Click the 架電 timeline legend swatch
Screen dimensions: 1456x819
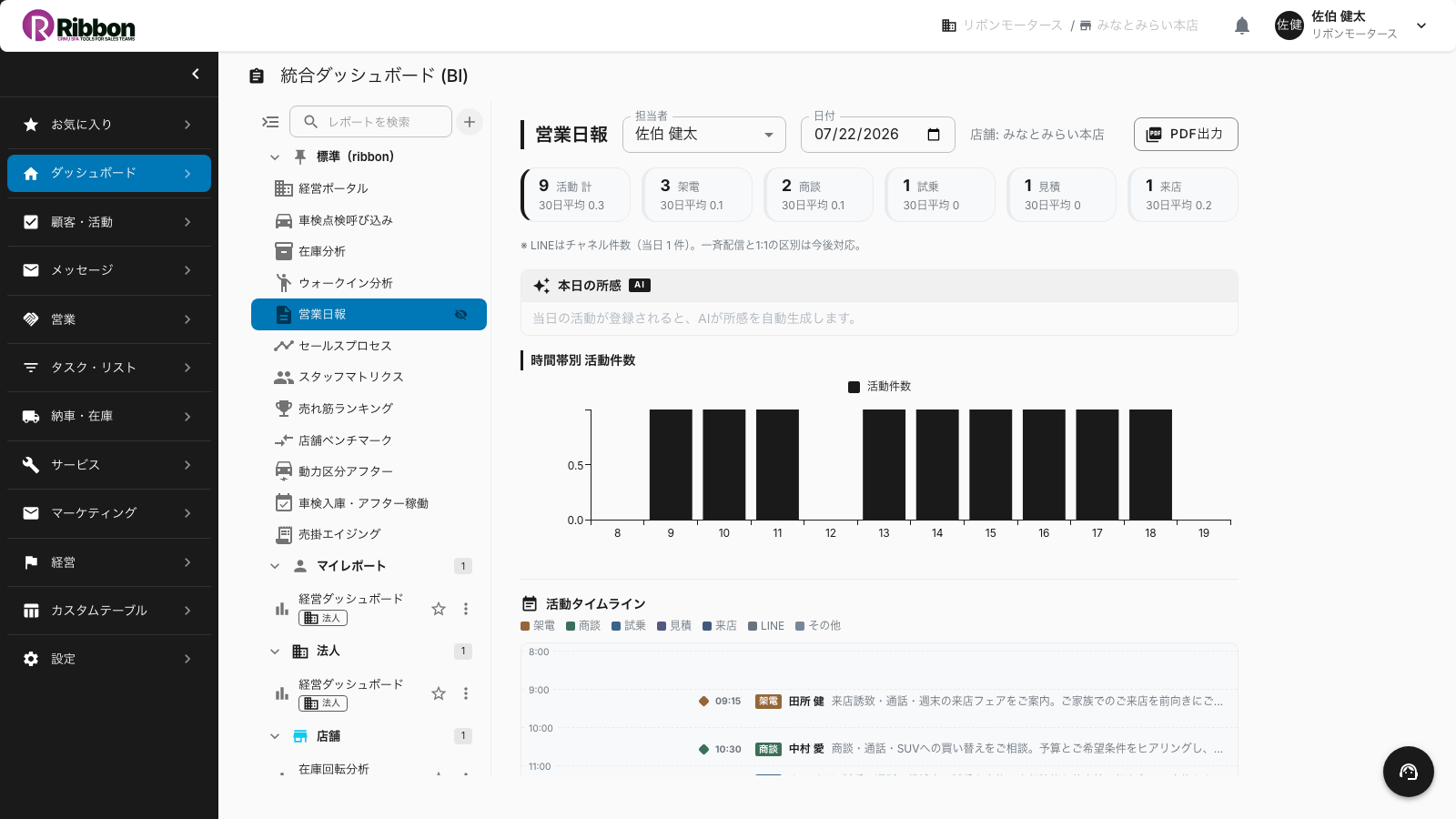point(525,626)
